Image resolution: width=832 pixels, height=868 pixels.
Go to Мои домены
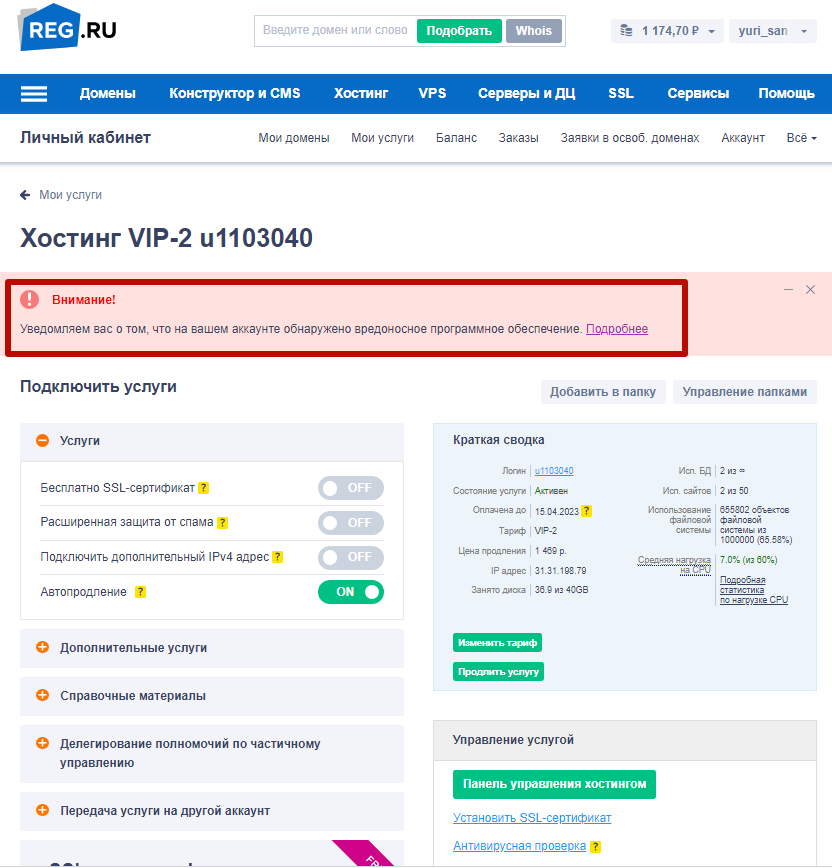pyautogui.click(x=294, y=138)
